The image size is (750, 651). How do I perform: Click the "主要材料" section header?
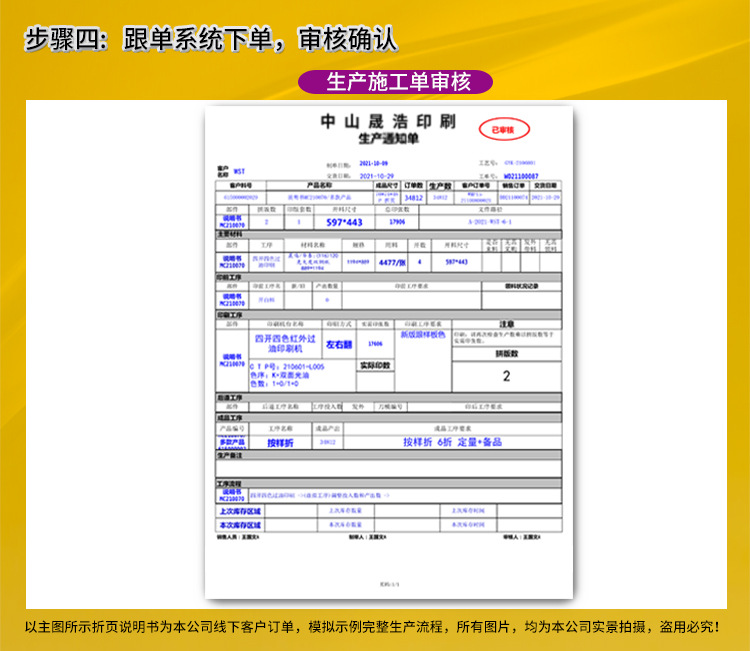[388, 234]
